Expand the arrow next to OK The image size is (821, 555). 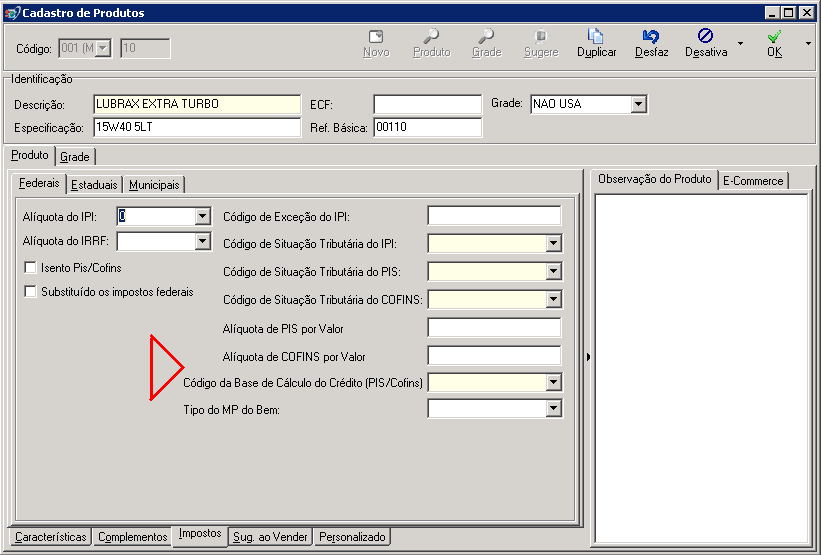click(x=809, y=43)
